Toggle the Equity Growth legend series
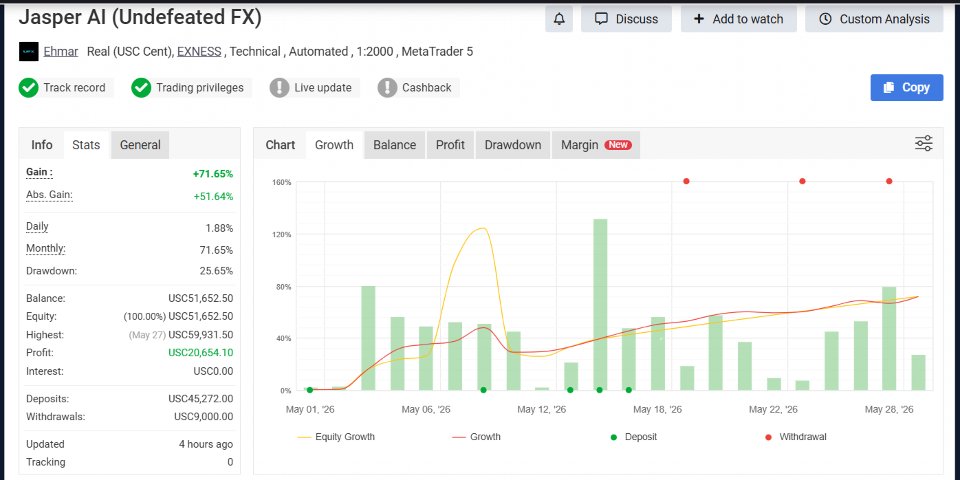This screenshot has width=960, height=480. point(336,437)
